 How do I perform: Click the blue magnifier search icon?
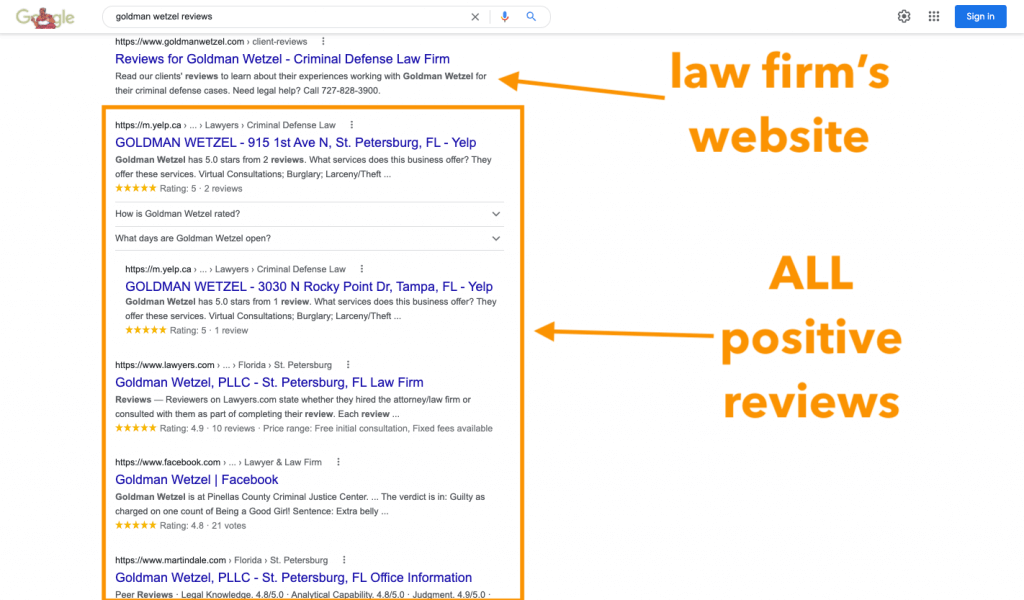531,16
